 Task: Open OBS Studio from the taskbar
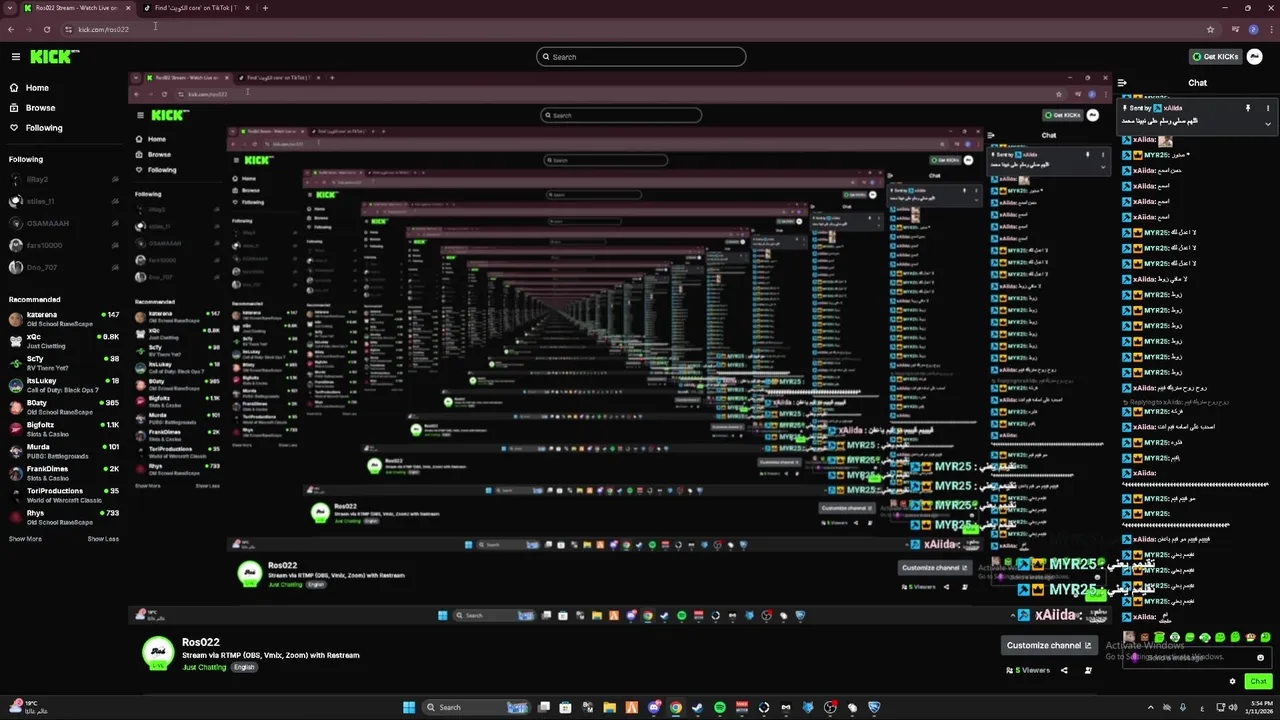click(x=830, y=707)
